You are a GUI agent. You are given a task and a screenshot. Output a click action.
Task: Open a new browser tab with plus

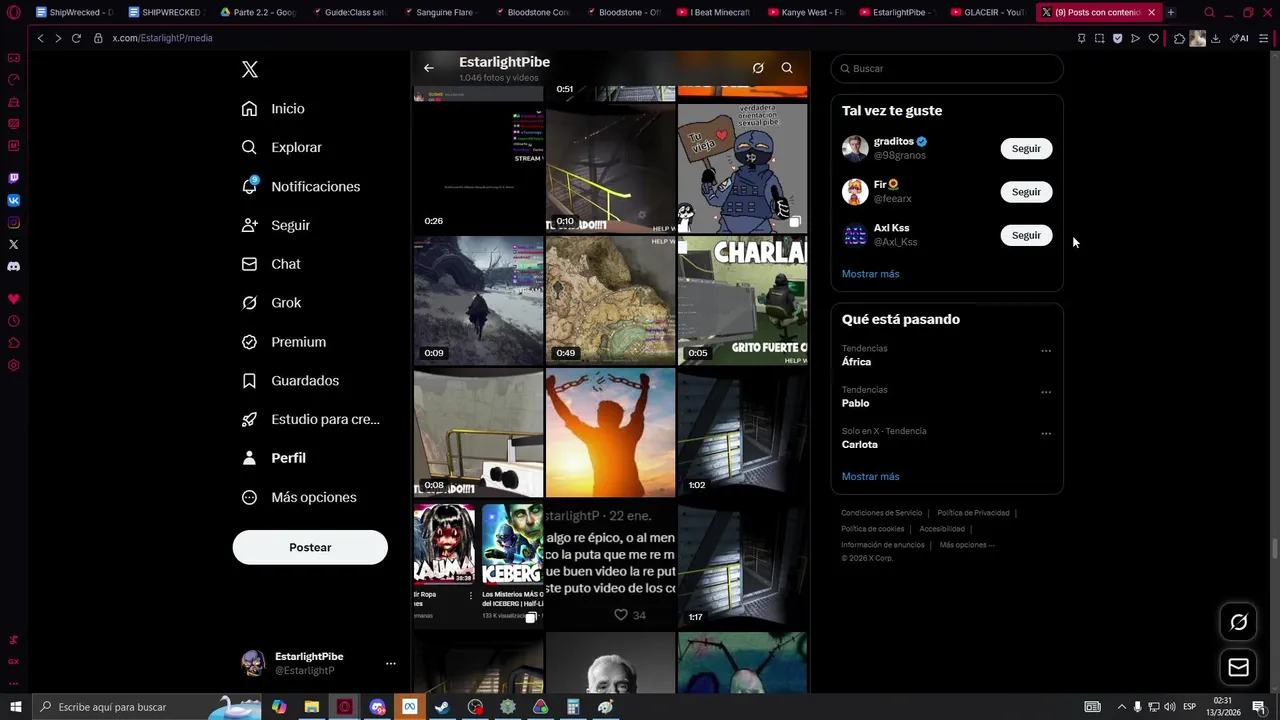click(1171, 12)
